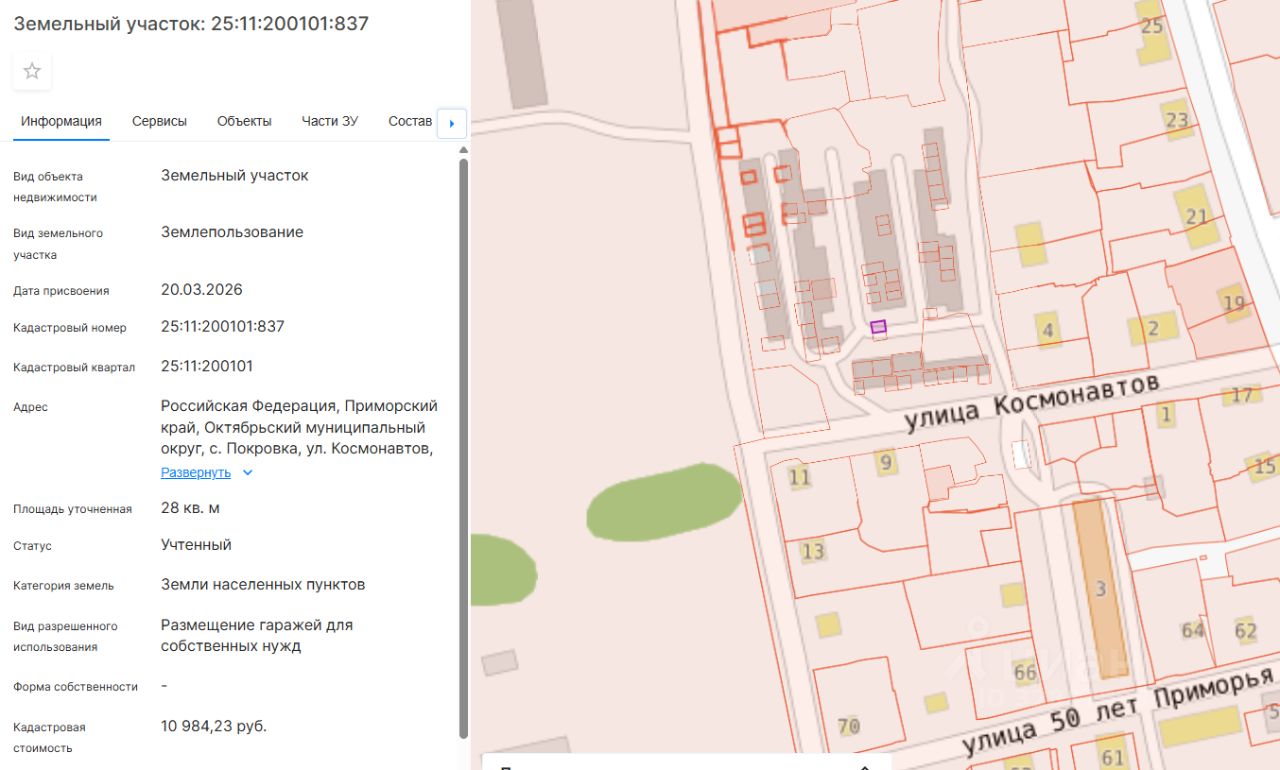Screen dimensions: 1280x770
Task: Open the Части ЗУ tab
Action: (329, 121)
